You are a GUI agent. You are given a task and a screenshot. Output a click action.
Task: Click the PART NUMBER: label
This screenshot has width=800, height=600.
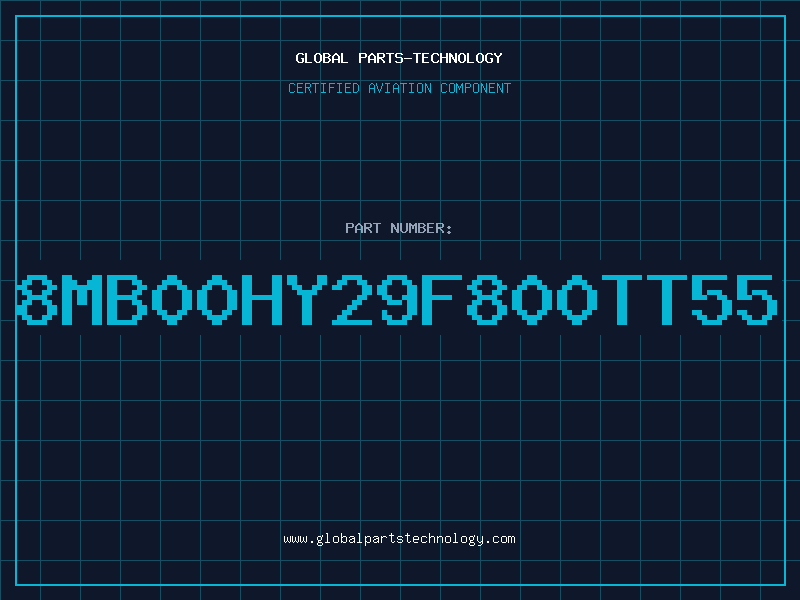[399, 228]
